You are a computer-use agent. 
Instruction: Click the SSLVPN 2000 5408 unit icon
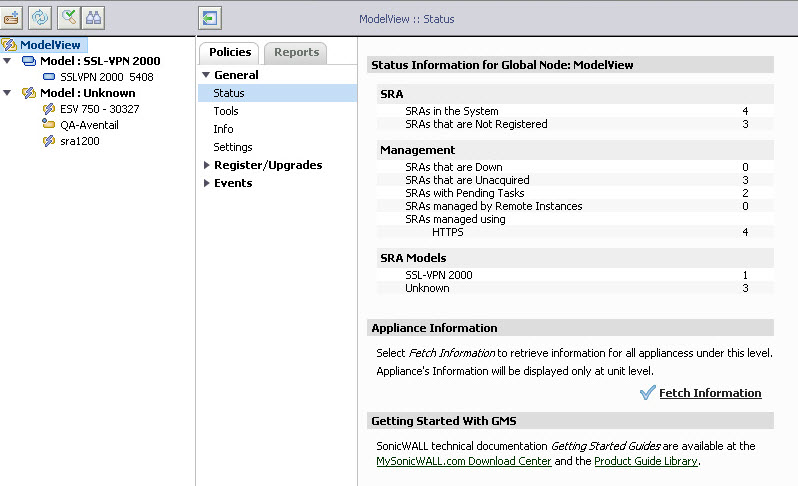[49, 77]
